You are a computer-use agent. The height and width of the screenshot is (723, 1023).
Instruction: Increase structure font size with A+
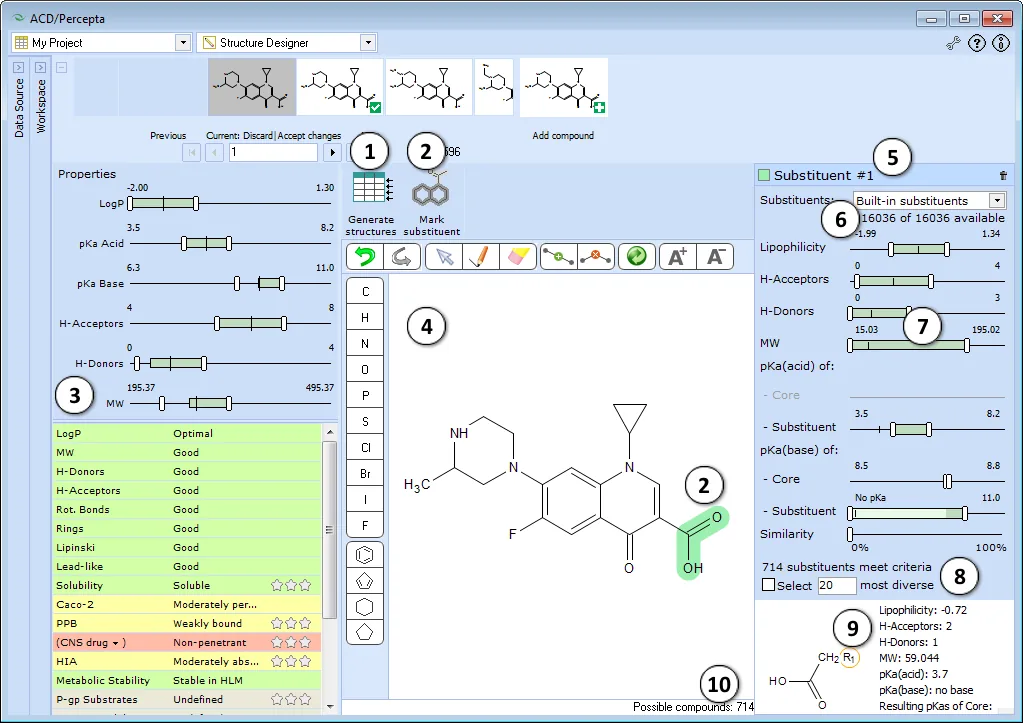678,256
